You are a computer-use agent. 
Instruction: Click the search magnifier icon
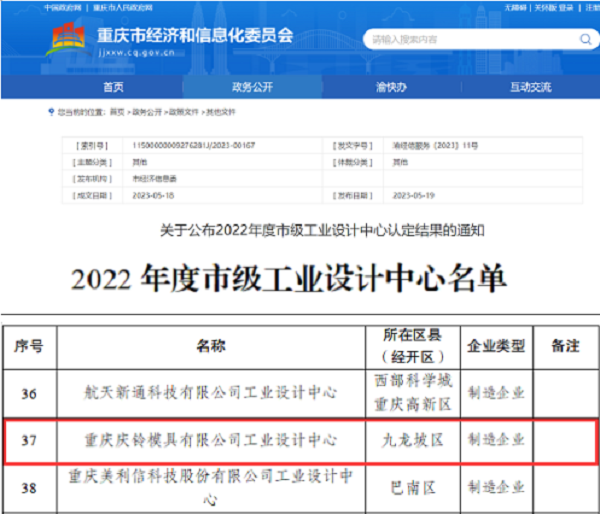(585, 39)
